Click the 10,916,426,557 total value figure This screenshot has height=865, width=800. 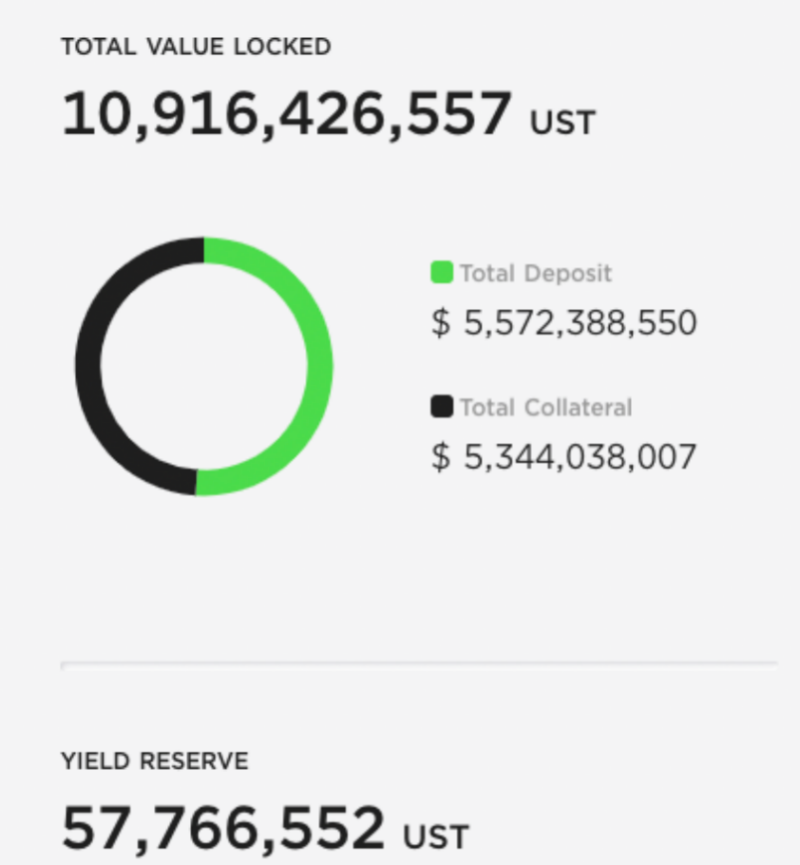point(287,114)
